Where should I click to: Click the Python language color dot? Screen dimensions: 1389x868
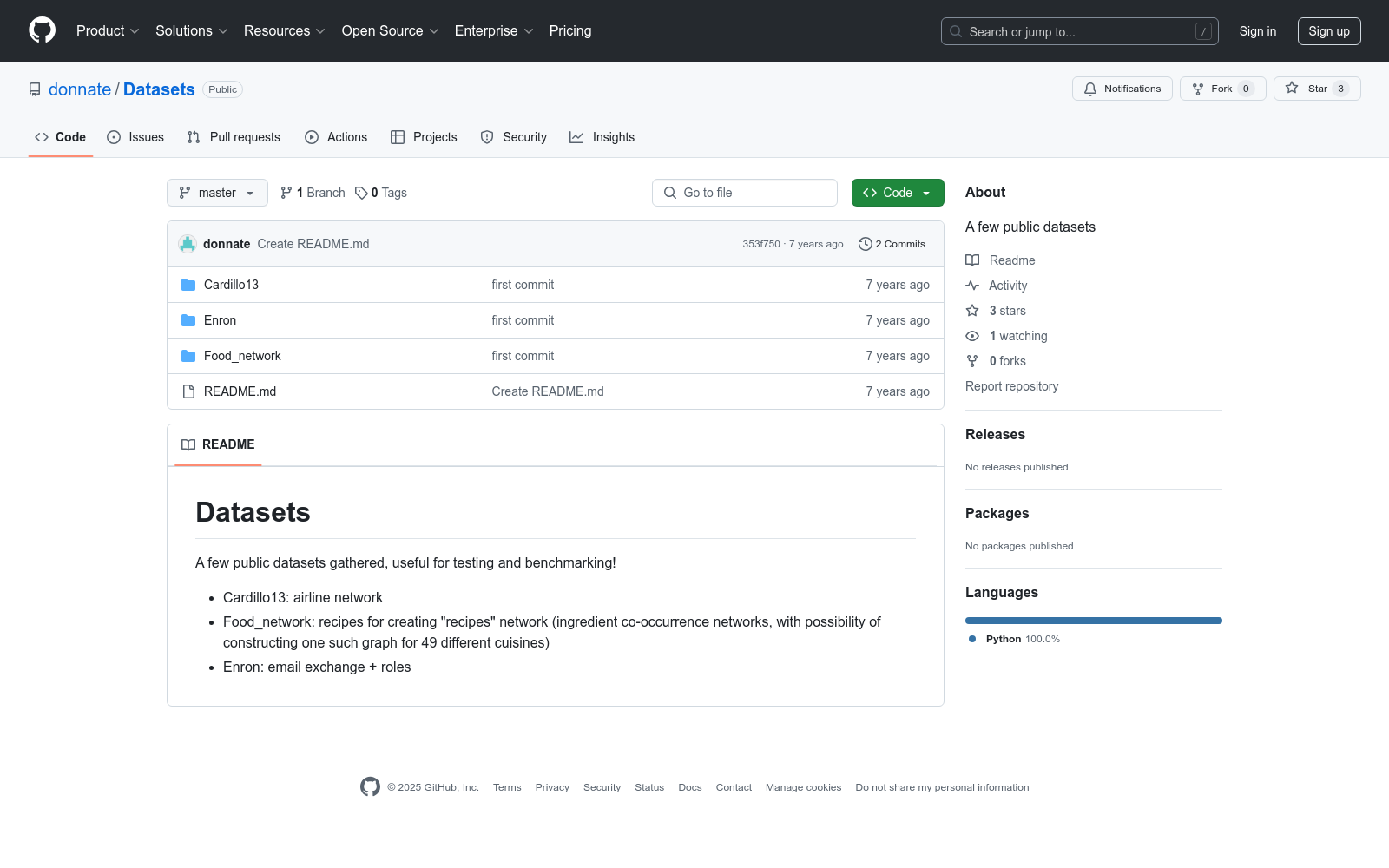[972, 639]
